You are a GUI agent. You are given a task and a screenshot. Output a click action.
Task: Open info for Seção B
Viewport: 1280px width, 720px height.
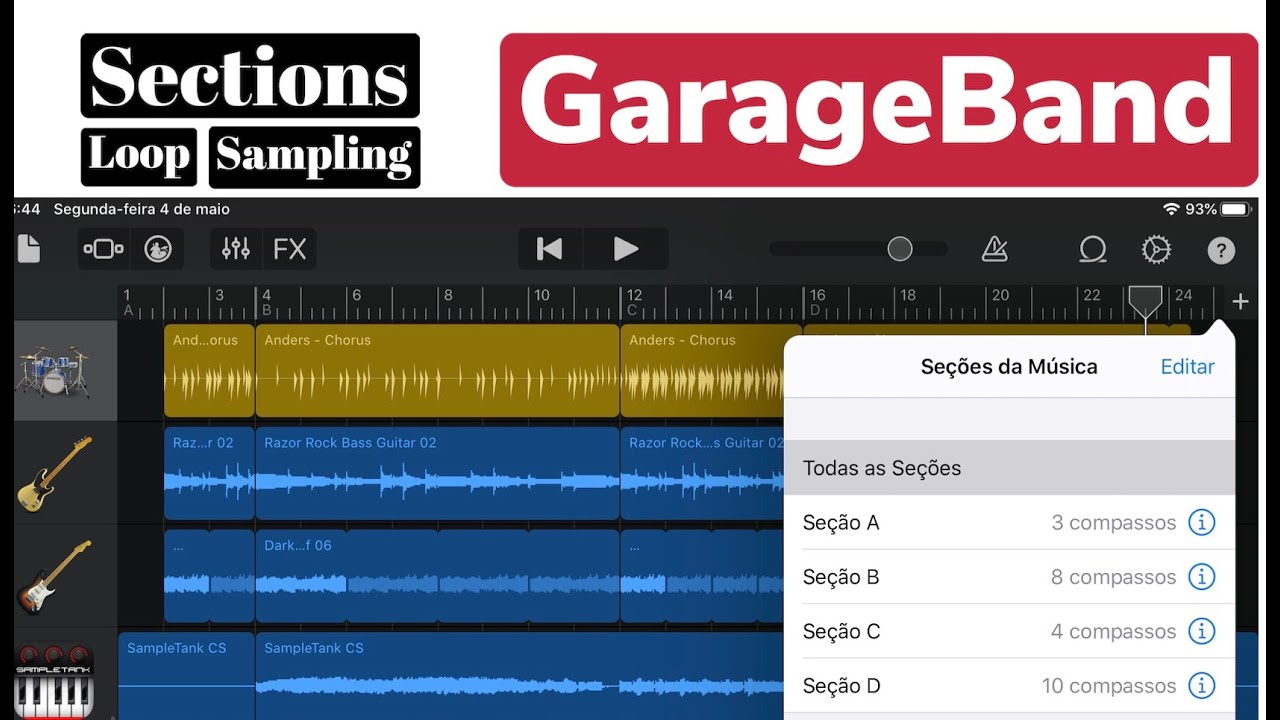1201,577
